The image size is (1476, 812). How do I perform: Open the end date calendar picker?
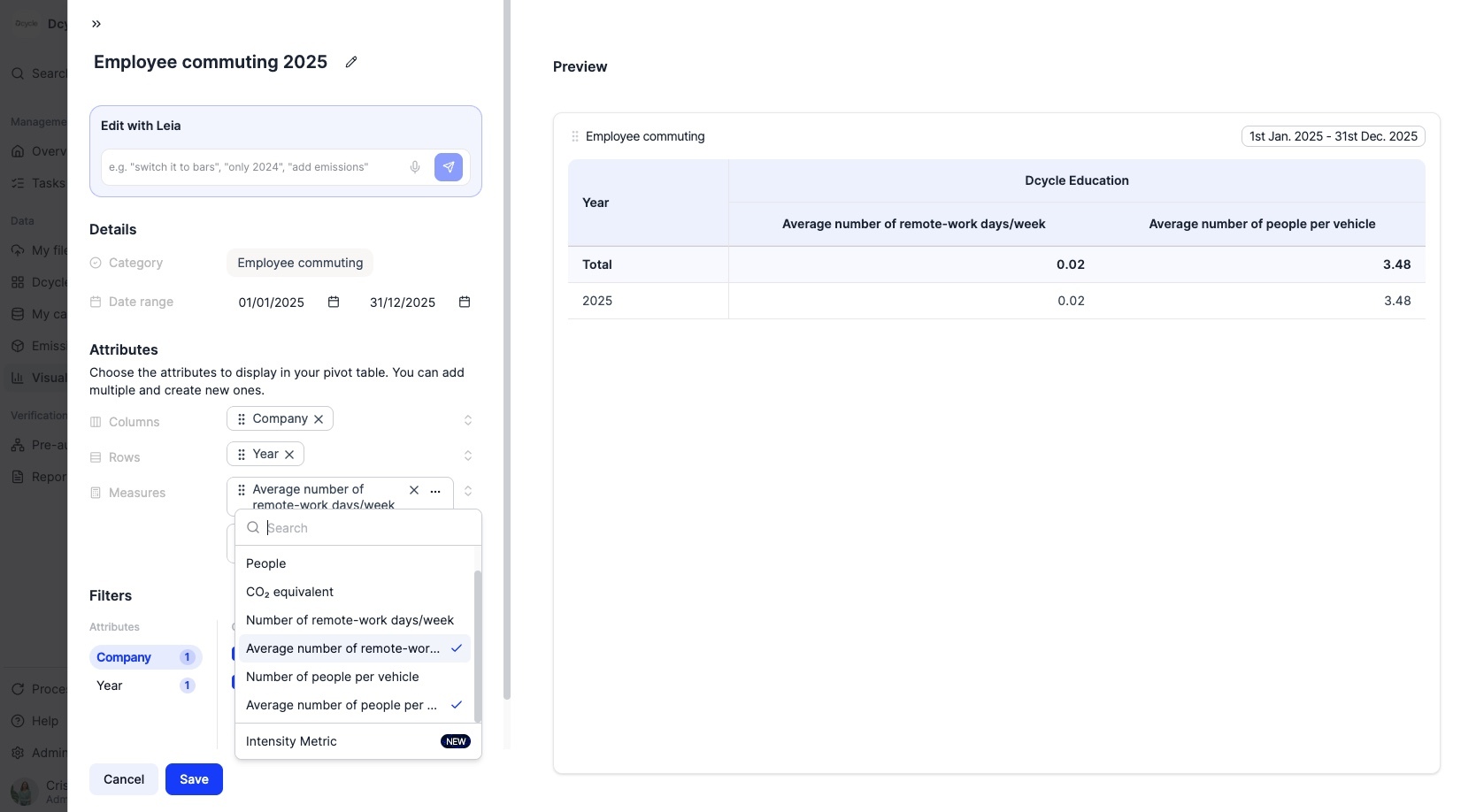coord(465,302)
